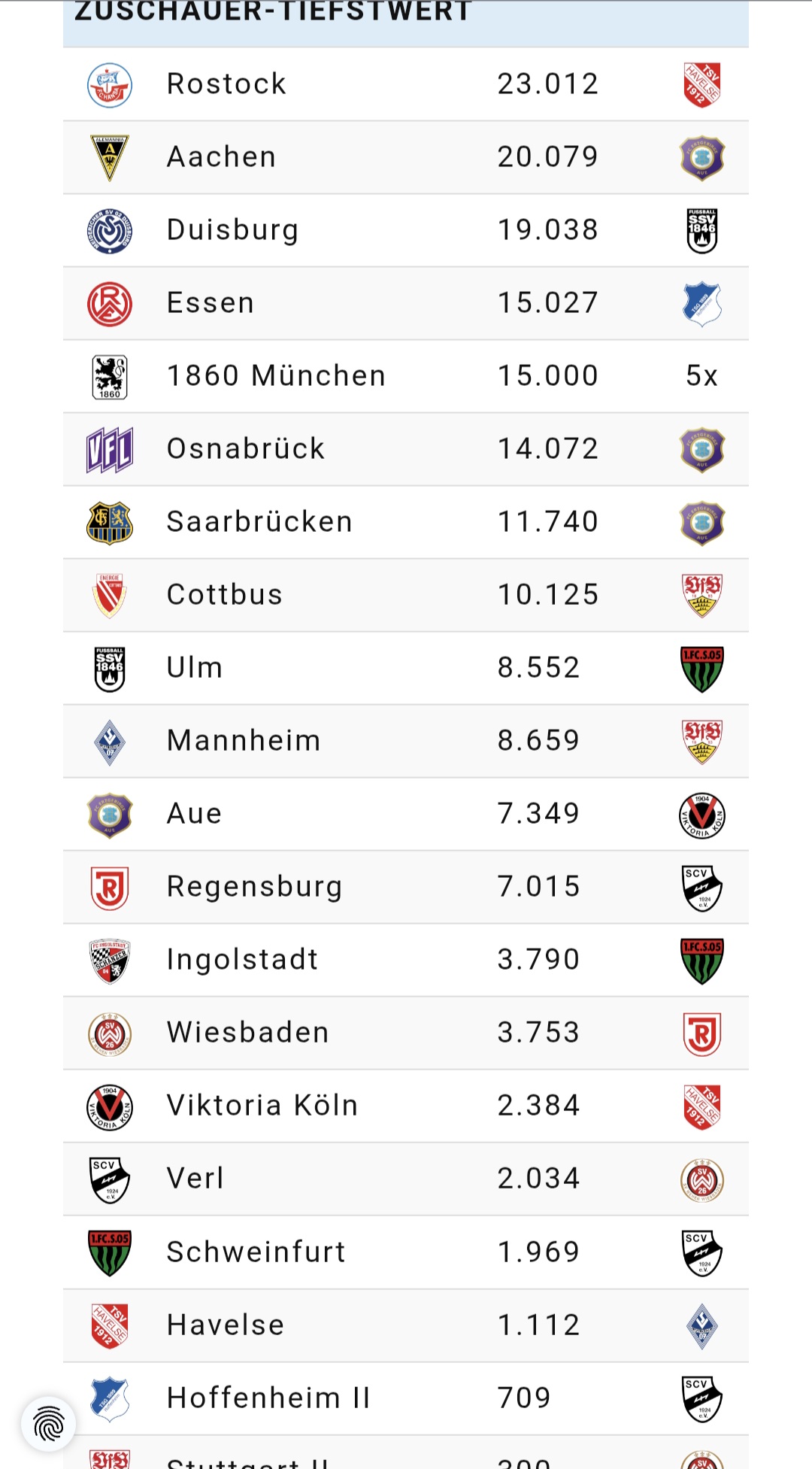This screenshot has height=1469, width=812.
Task: Tap the Energie Cottbus crest
Action: coord(110,595)
